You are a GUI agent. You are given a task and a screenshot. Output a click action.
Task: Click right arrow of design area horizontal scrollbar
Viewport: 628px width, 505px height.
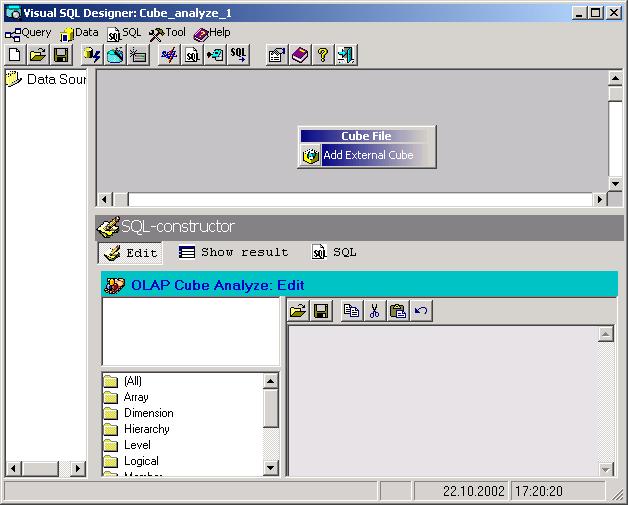click(x=600, y=199)
